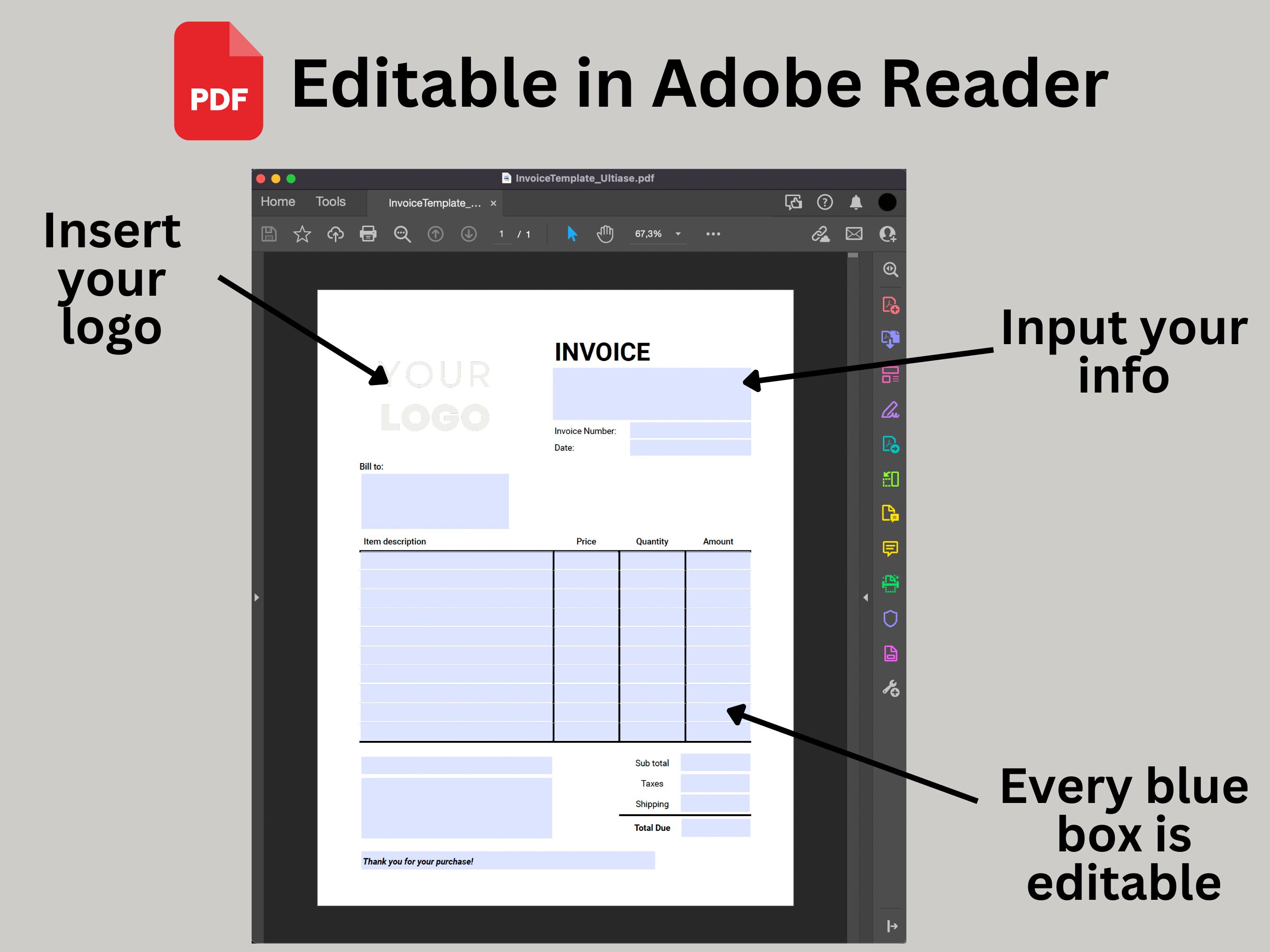Switch to the Tools tab
The image size is (1270, 952).
point(331,201)
